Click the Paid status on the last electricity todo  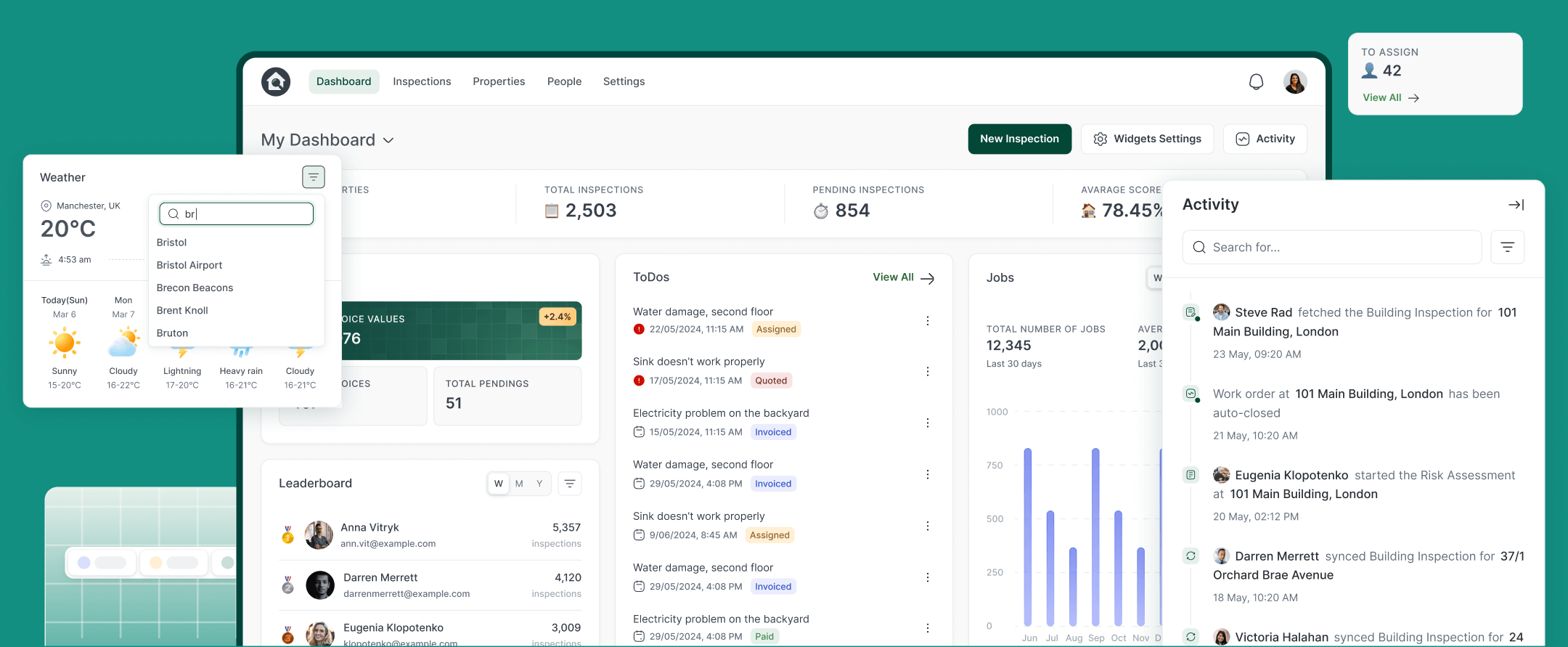point(764,636)
